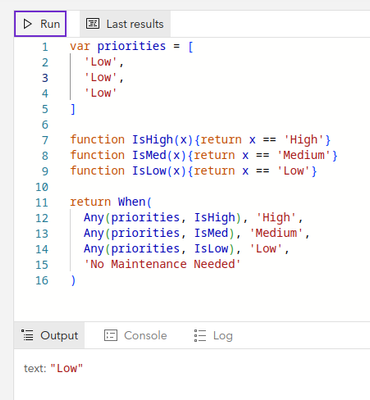Viewport: 370px width, 400px height.
Task: Place cursor on 'var priorities' declaration line
Action: pyautogui.click(x=131, y=46)
